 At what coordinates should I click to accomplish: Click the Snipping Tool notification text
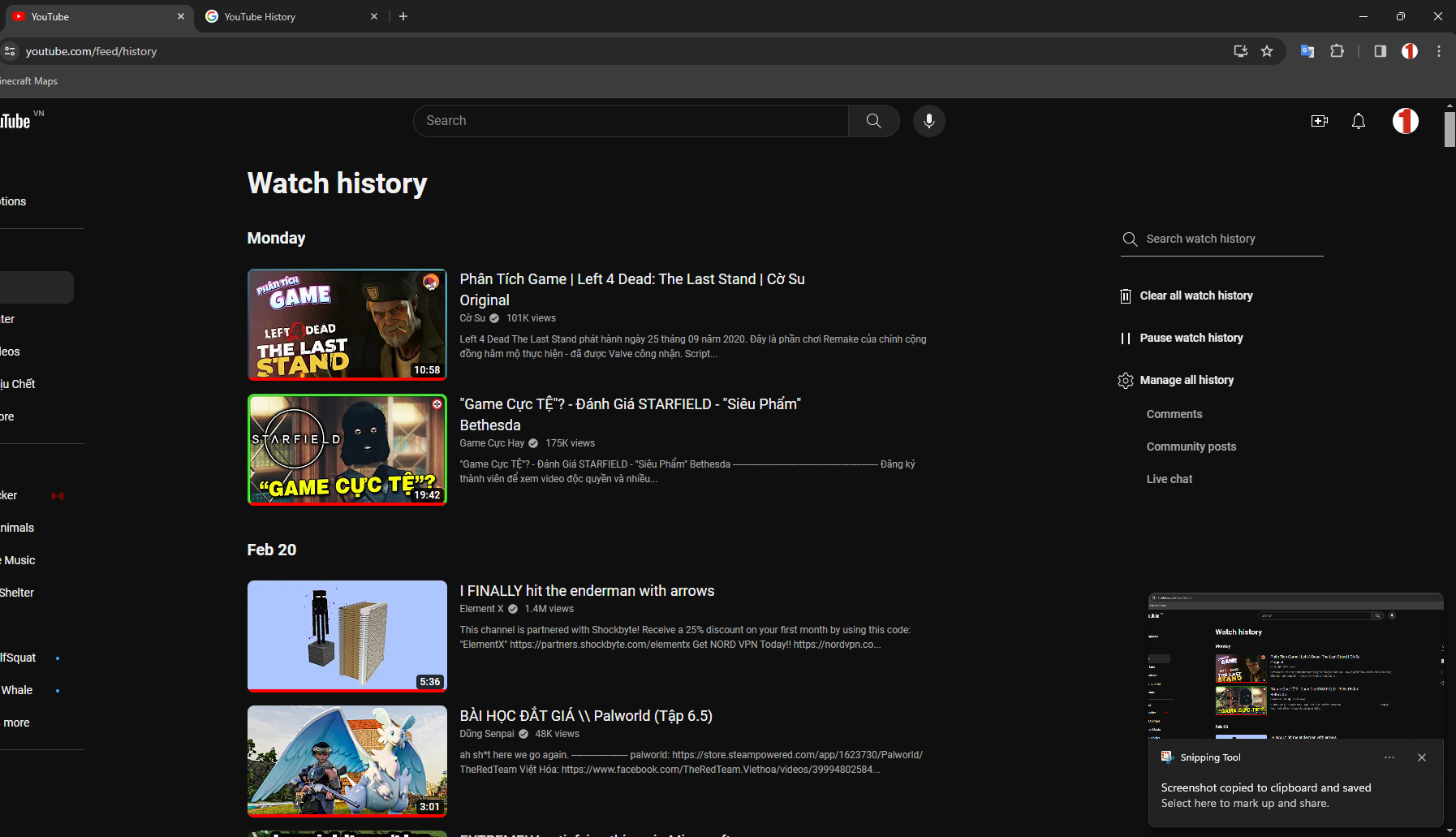pos(1266,796)
